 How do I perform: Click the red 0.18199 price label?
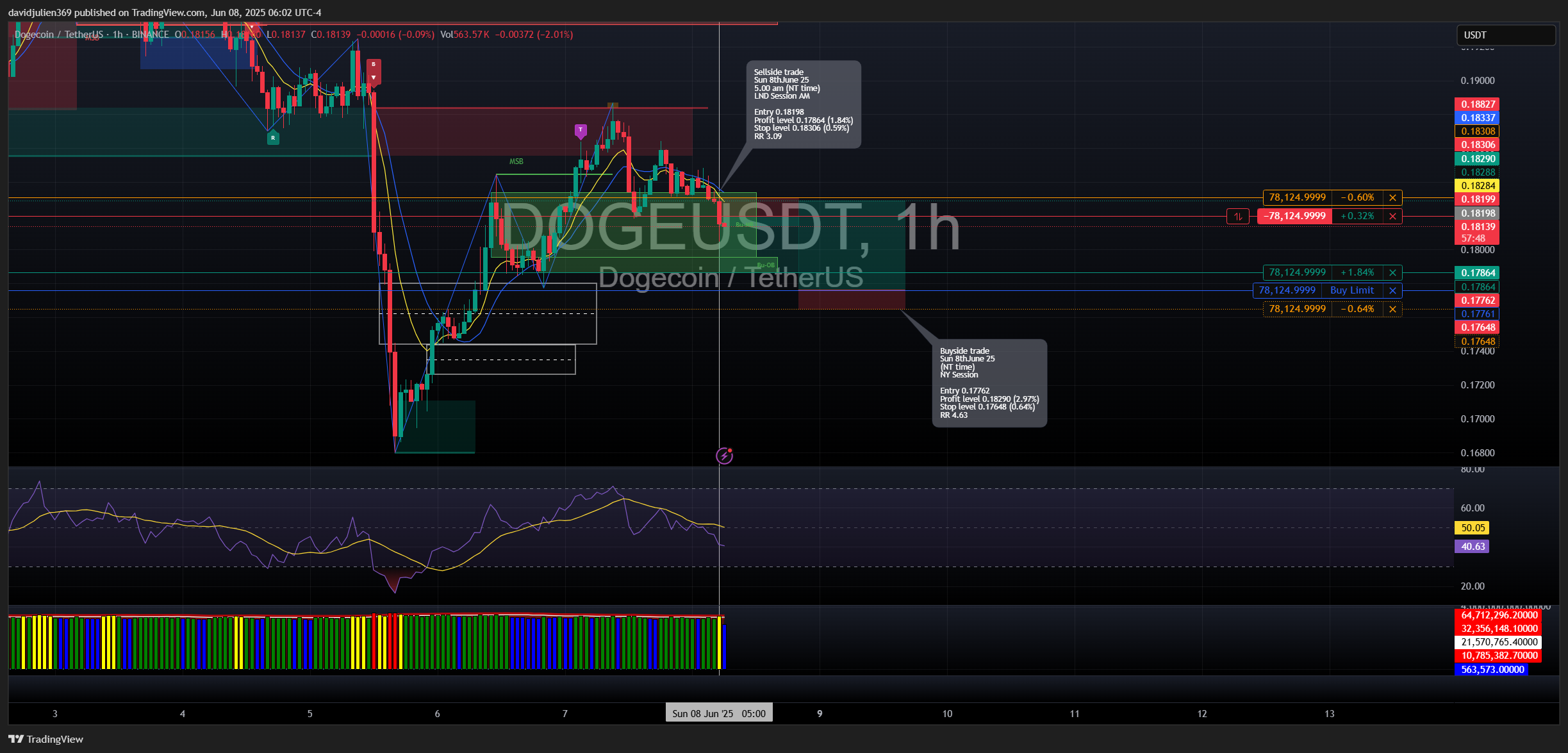click(1477, 199)
